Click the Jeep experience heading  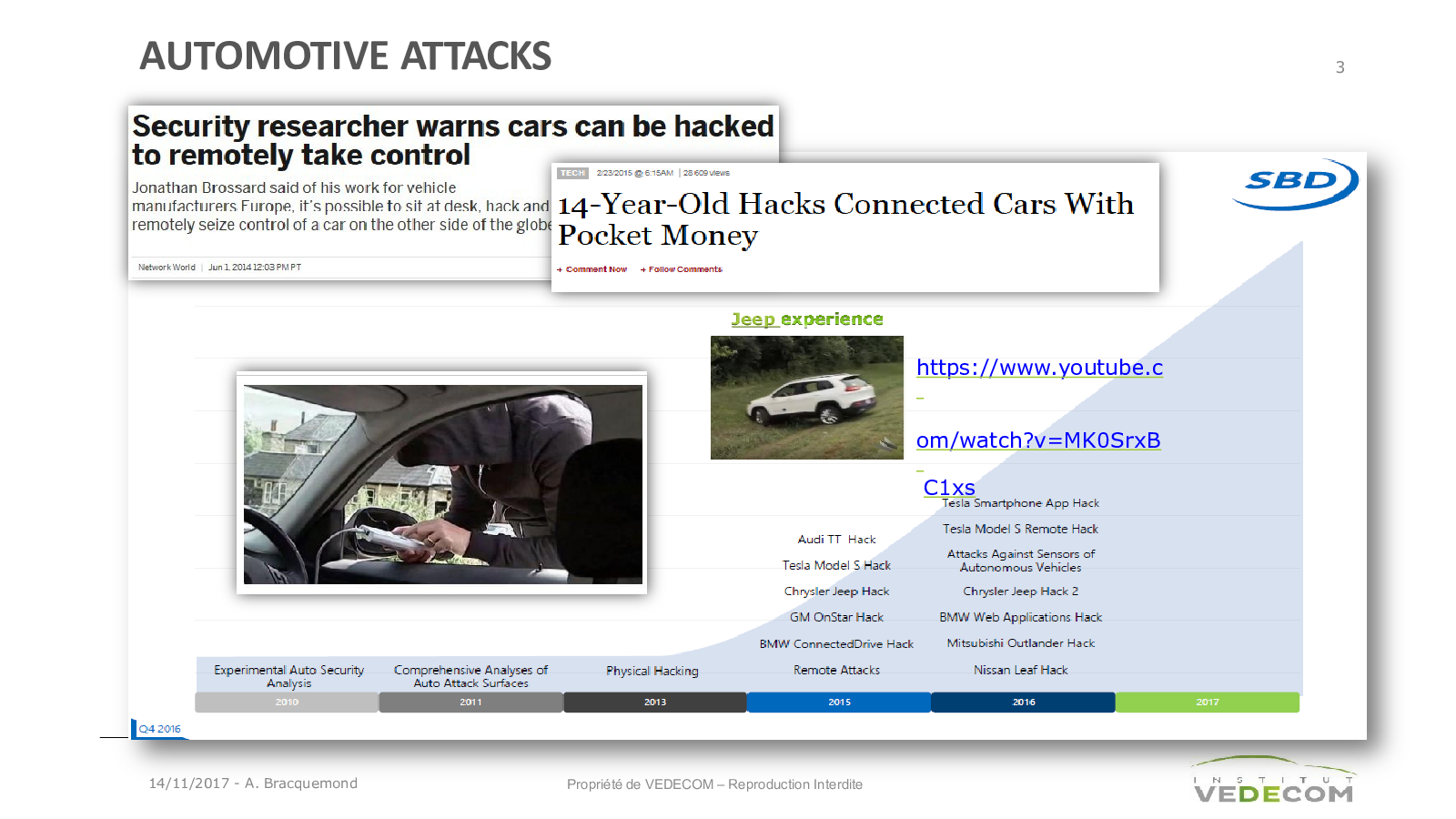click(x=807, y=319)
